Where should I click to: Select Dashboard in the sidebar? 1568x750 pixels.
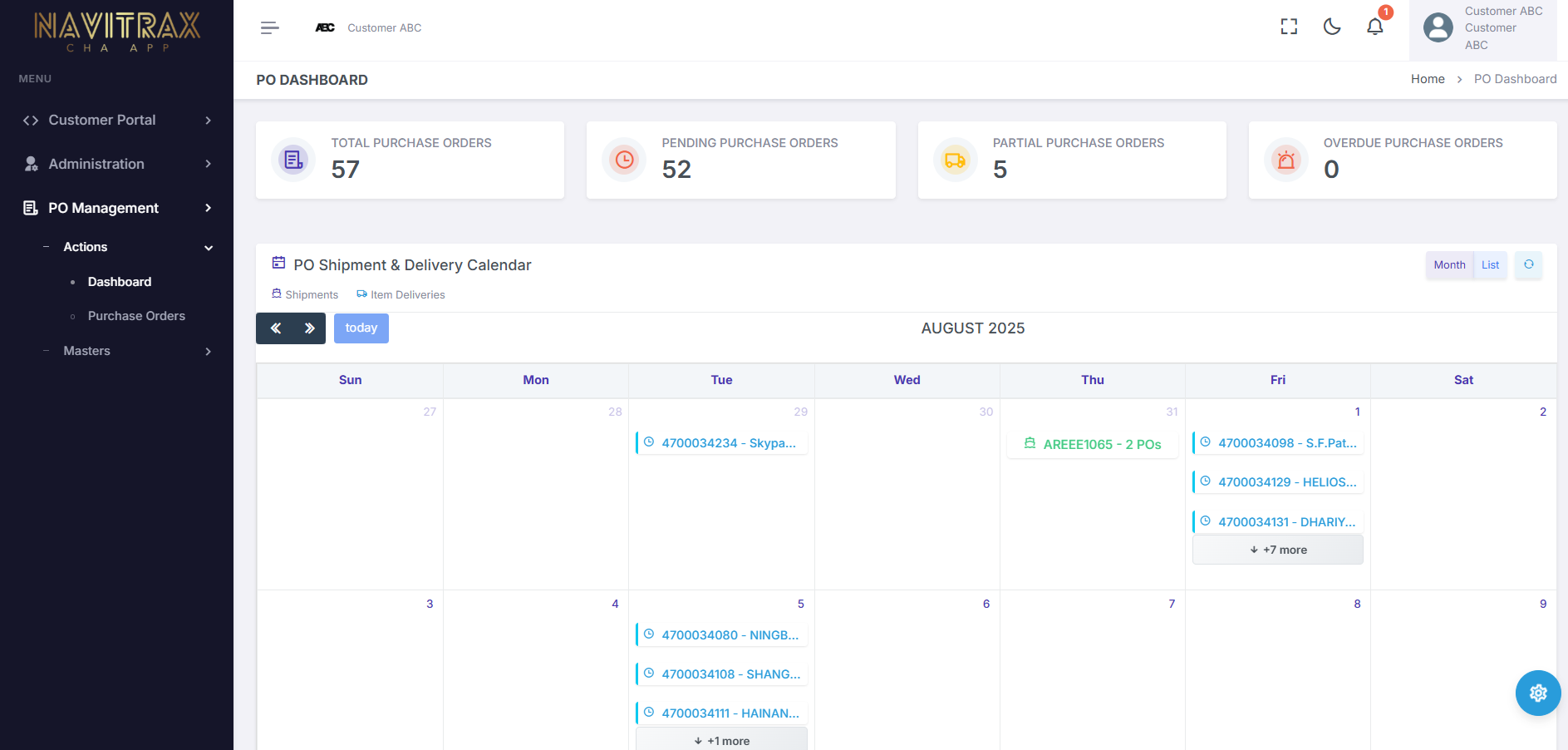(x=120, y=282)
